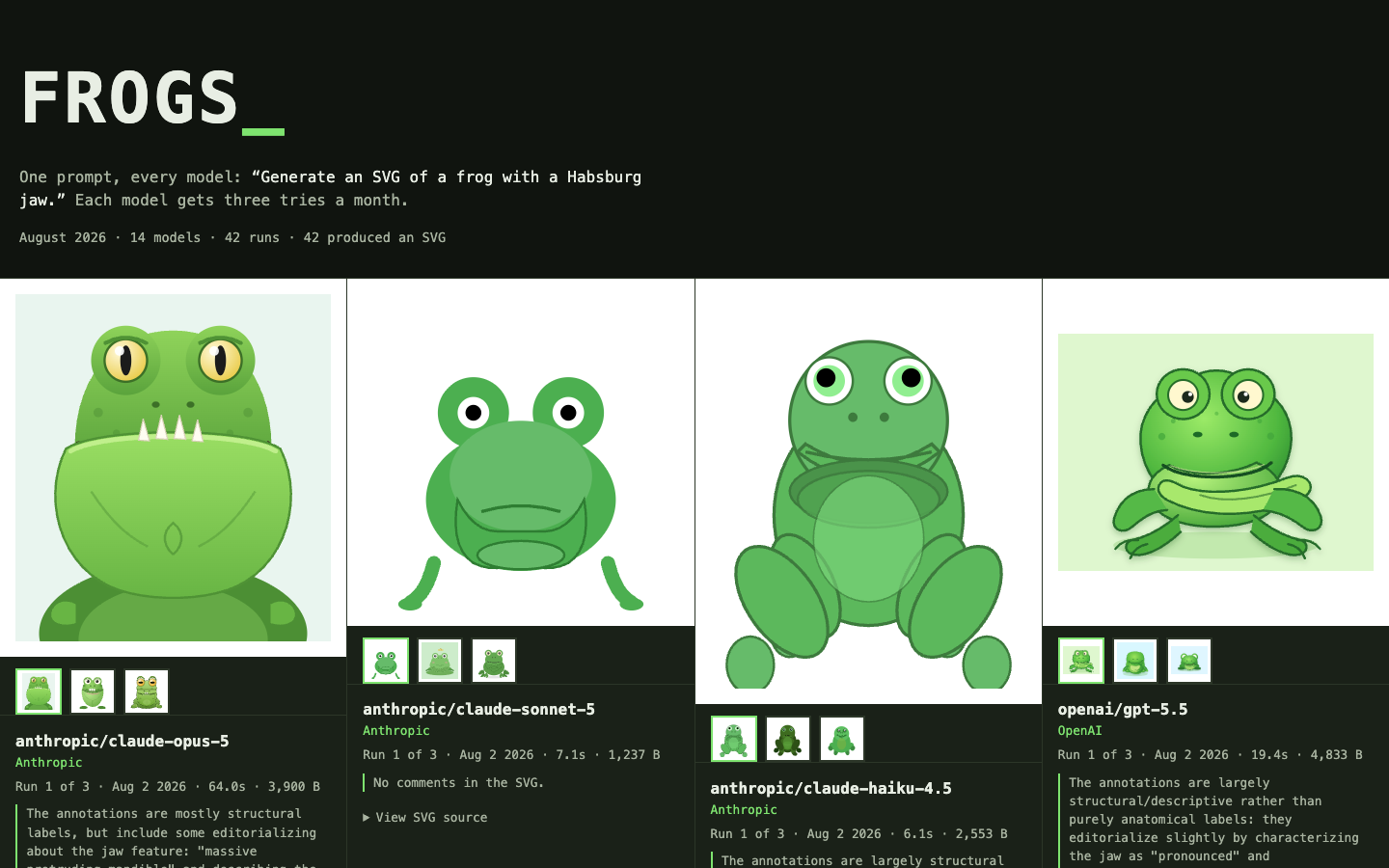The image size is (1389, 868).
Task: Click the run info line showing 6.1s
Action: pos(858,833)
